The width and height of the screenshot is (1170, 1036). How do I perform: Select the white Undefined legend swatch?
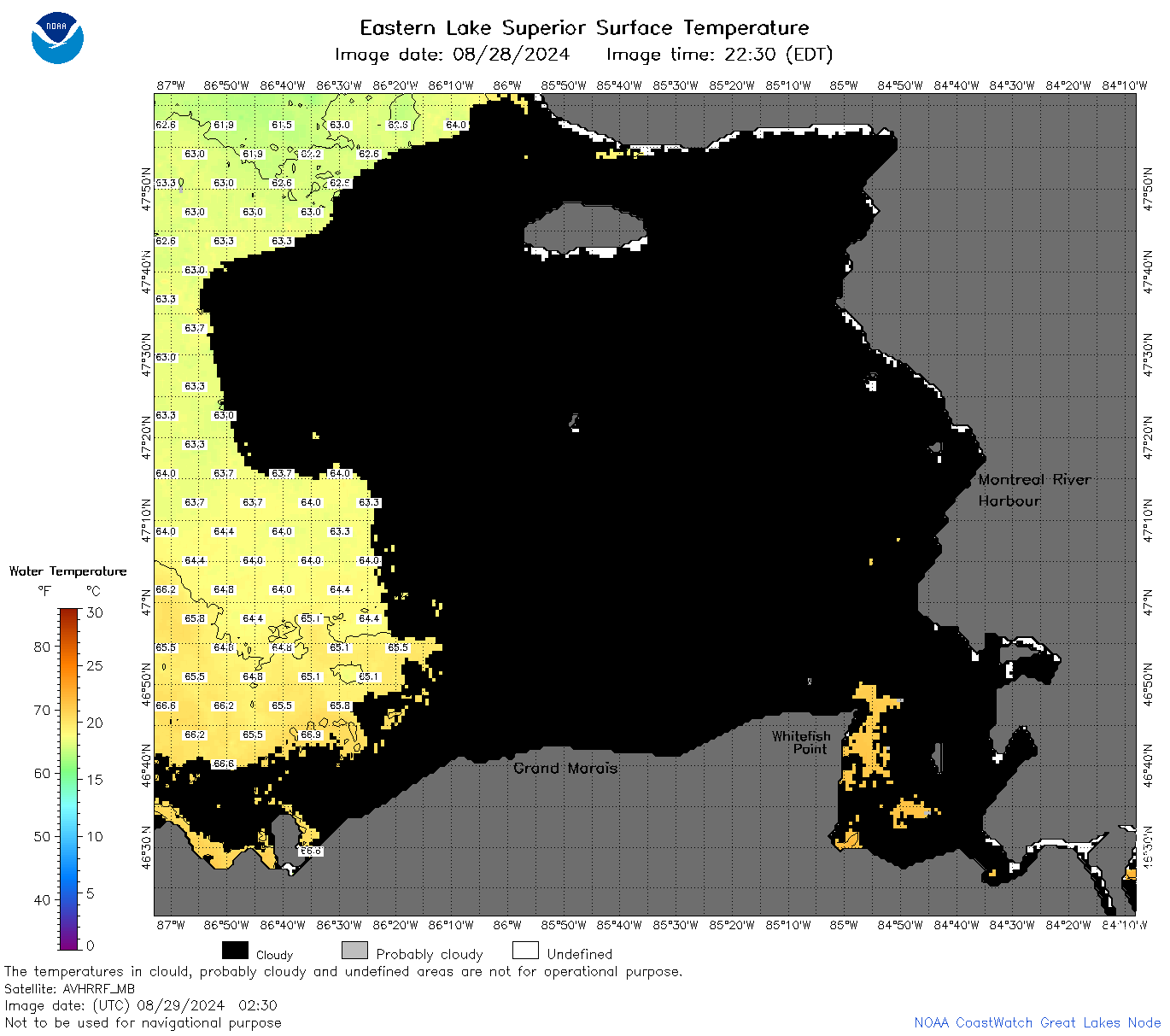[x=525, y=951]
